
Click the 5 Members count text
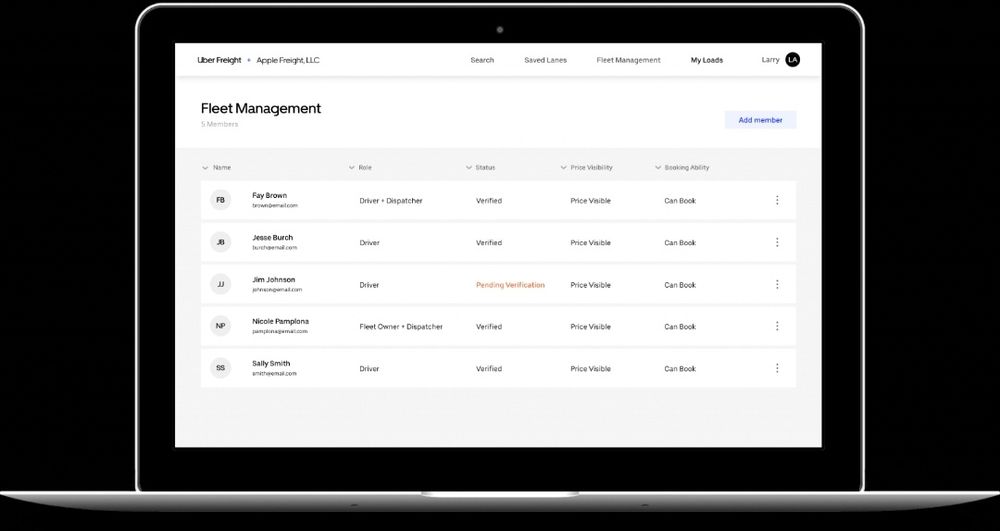[x=219, y=124]
